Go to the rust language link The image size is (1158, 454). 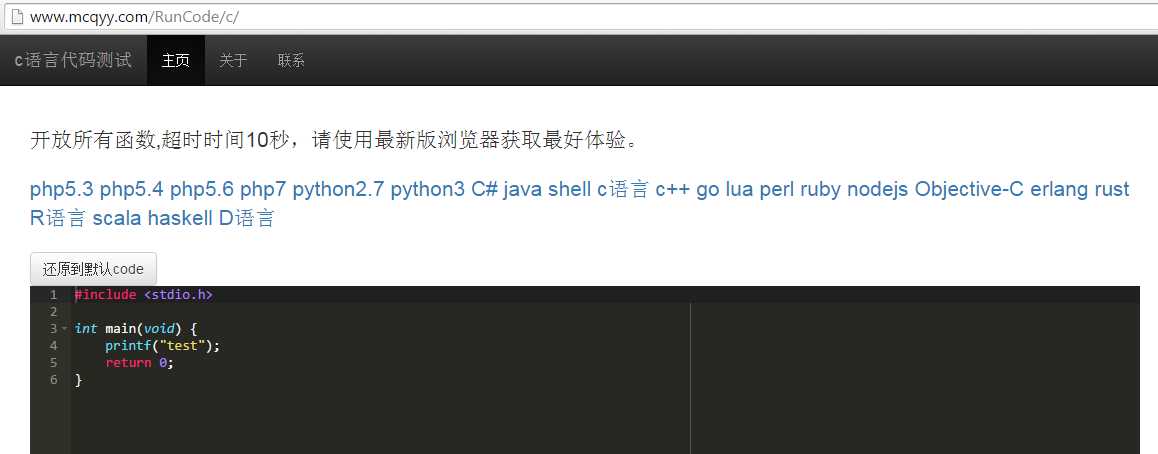tap(1111, 190)
